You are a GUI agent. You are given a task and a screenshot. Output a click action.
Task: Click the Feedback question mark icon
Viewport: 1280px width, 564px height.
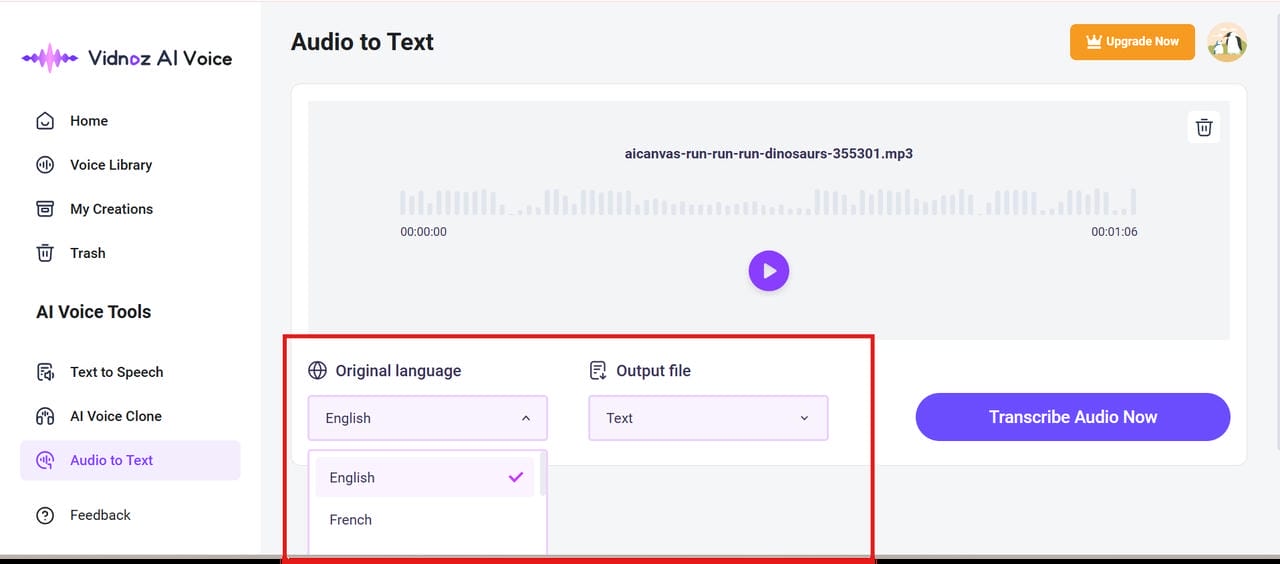coord(45,515)
